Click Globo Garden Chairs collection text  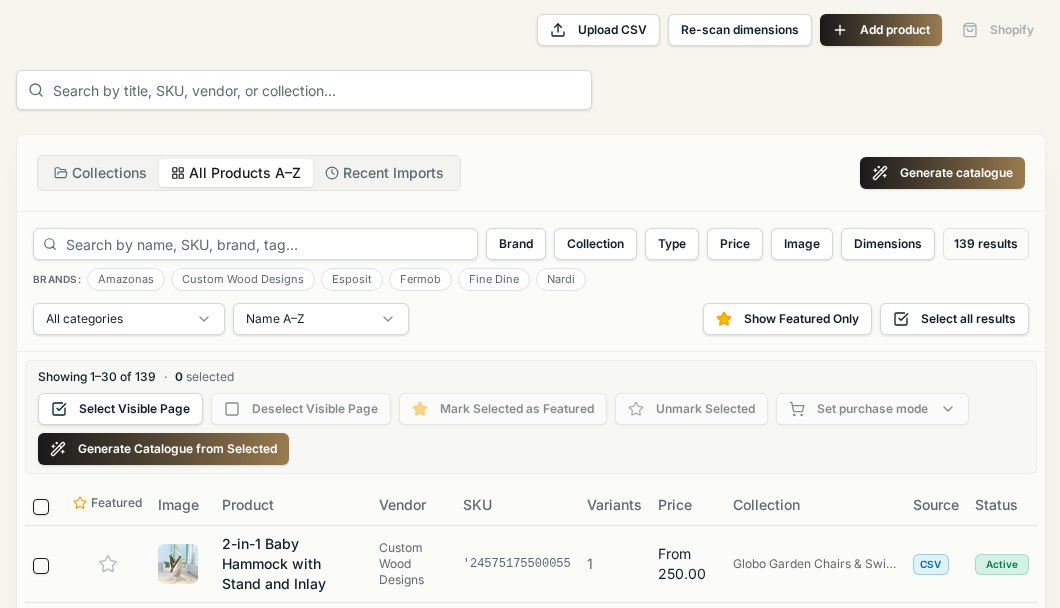[x=815, y=563]
